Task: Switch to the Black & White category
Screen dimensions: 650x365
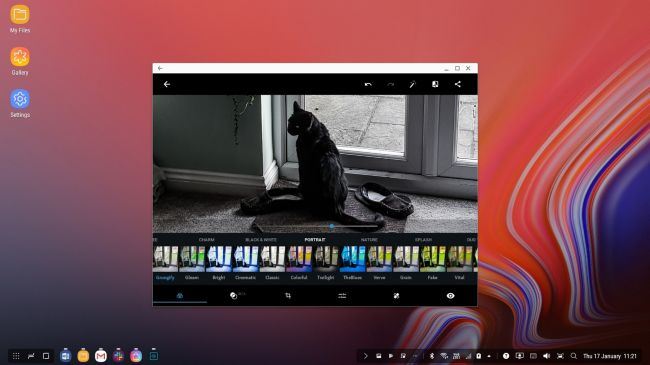Action: click(x=261, y=240)
